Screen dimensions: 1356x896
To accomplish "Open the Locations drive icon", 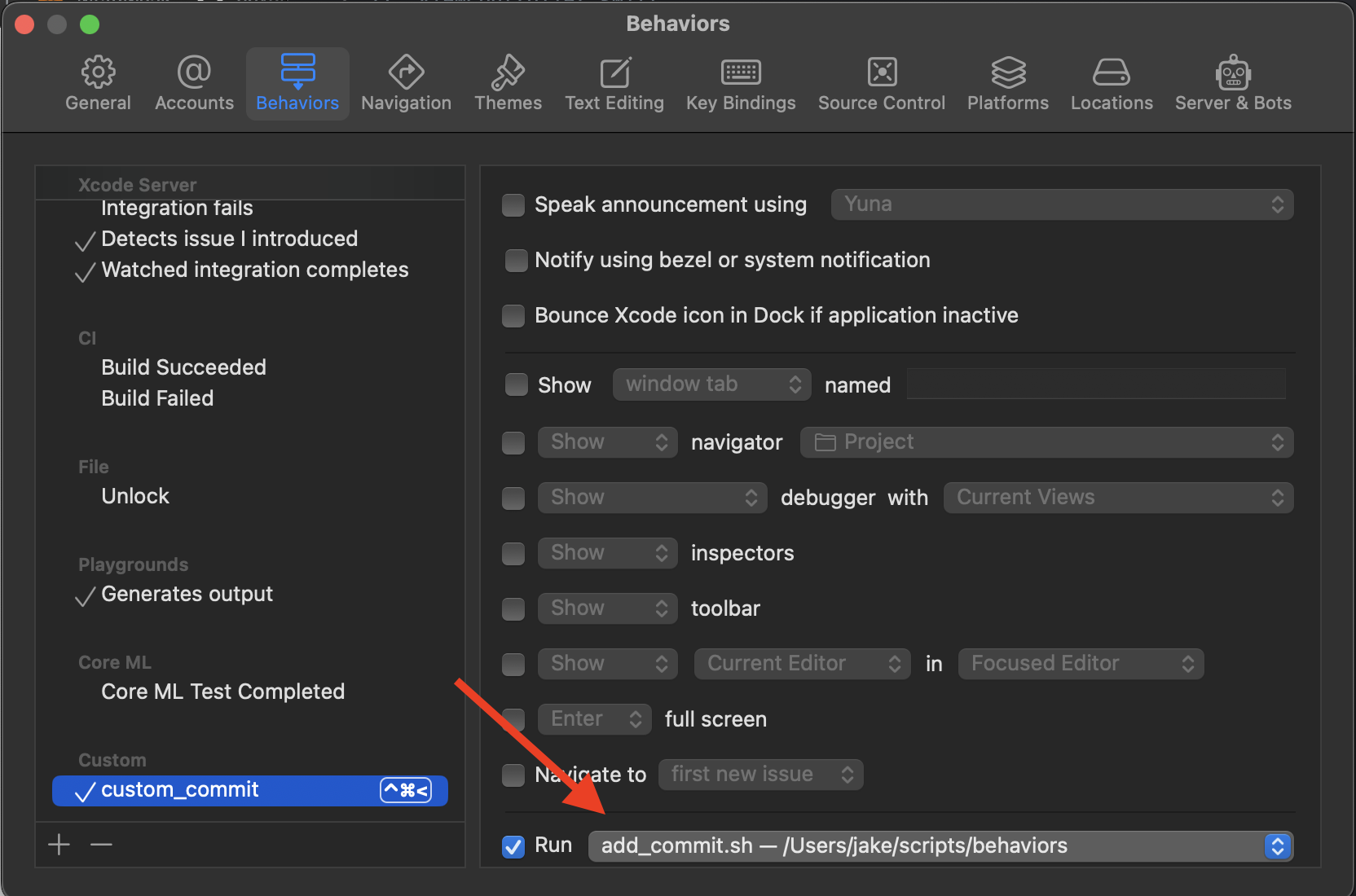I will pos(1112,72).
